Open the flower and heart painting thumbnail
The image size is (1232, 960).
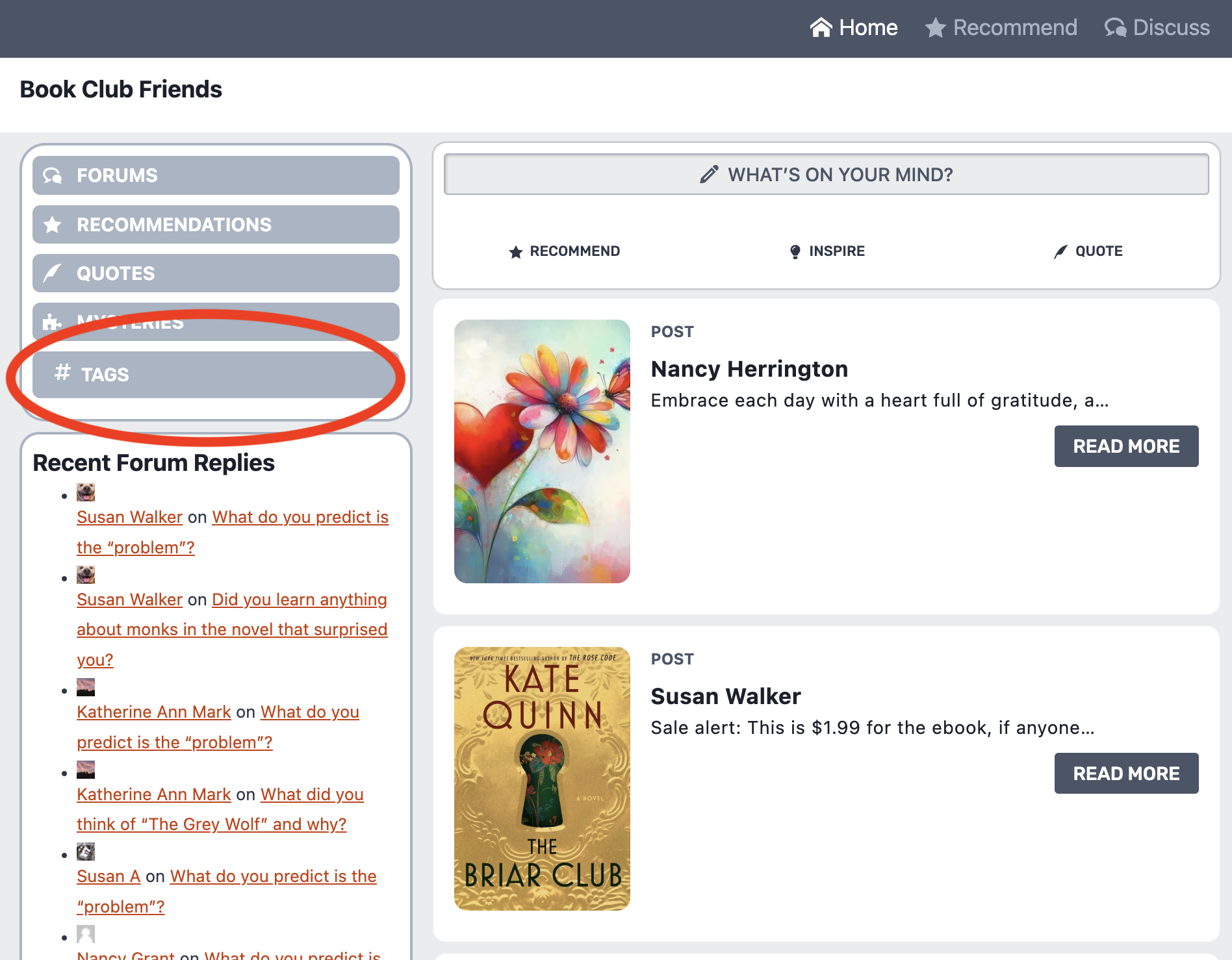pyautogui.click(x=542, y=451)
